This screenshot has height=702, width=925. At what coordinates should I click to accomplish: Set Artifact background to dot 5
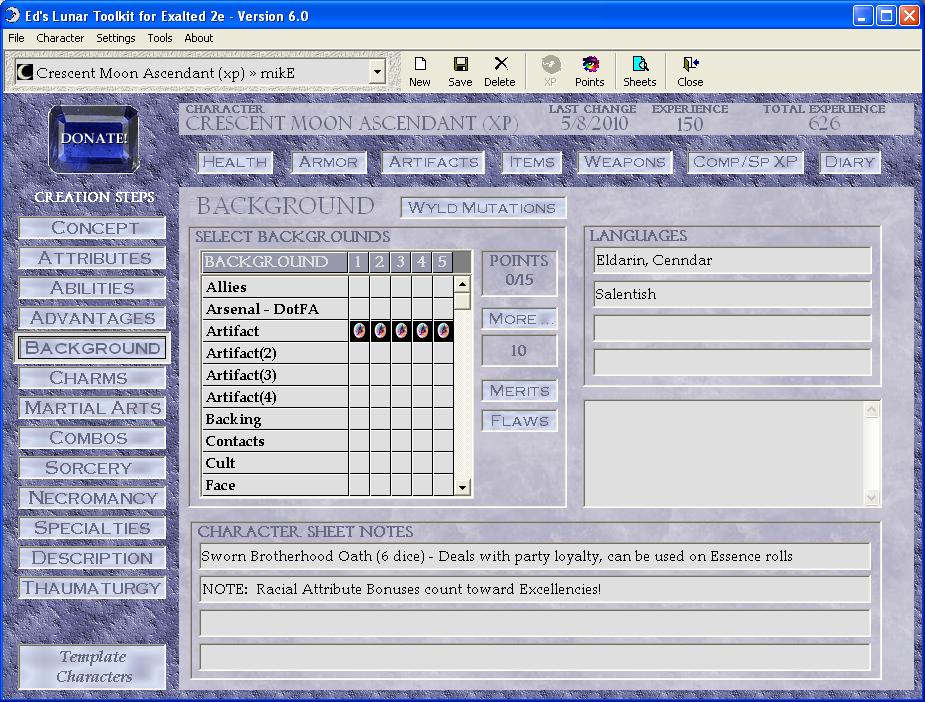point(442,331)
